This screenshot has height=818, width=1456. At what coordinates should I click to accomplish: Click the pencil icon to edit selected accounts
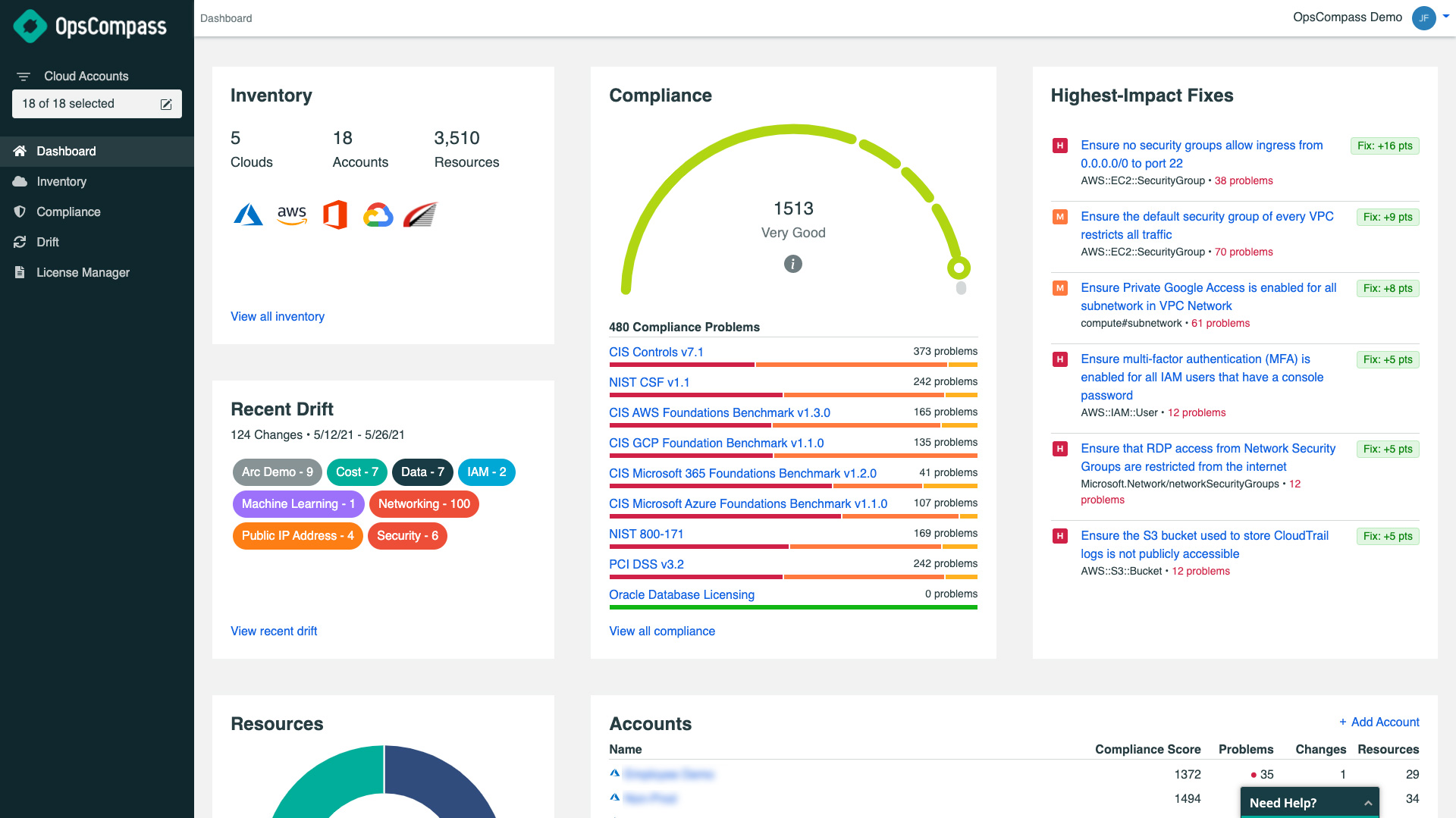coord(165,105)
